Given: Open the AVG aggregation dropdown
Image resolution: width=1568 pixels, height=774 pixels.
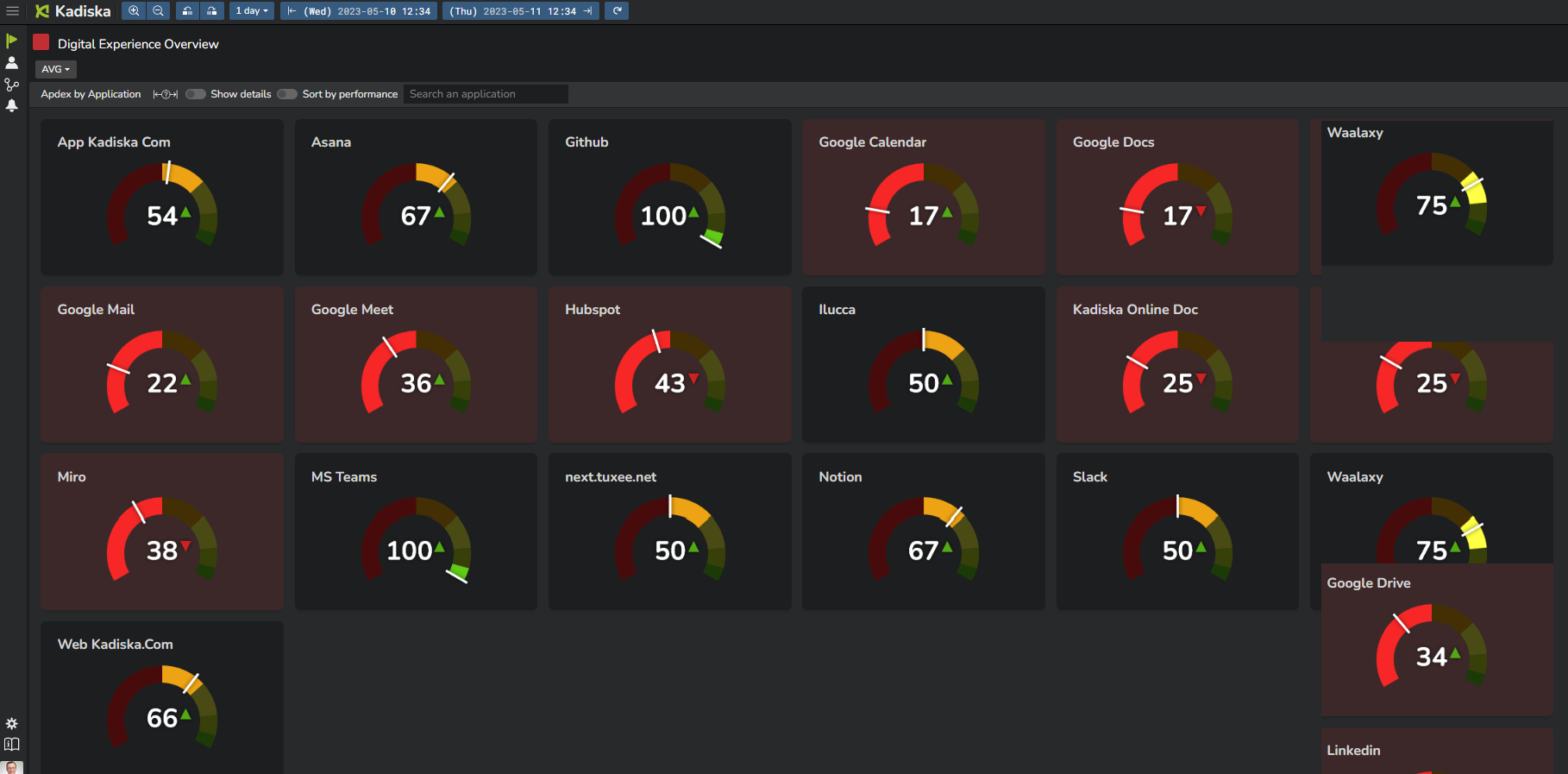Looking at the screenshot, I should 56,69.
